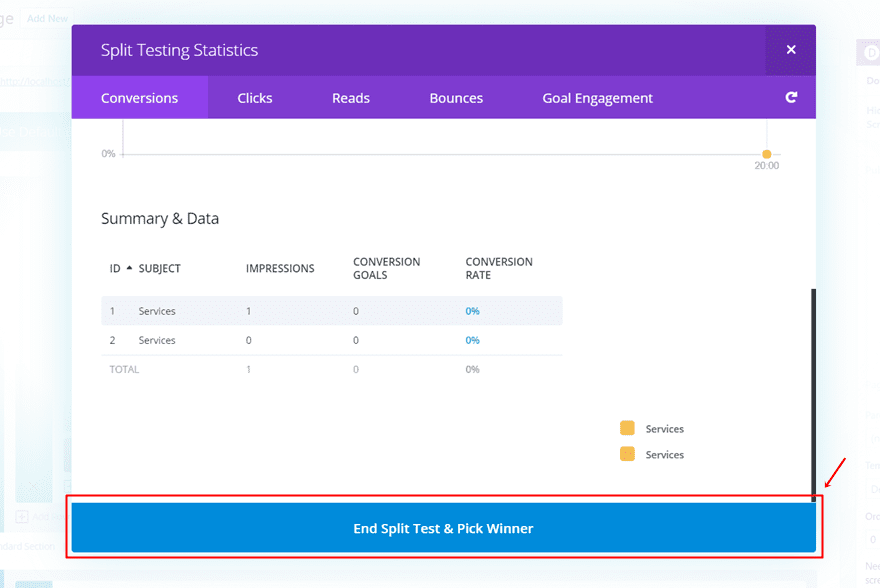Open the 0% conversion rate for row 1
Viewport: 880px width, 588px height.
click(x=472, y=311)
